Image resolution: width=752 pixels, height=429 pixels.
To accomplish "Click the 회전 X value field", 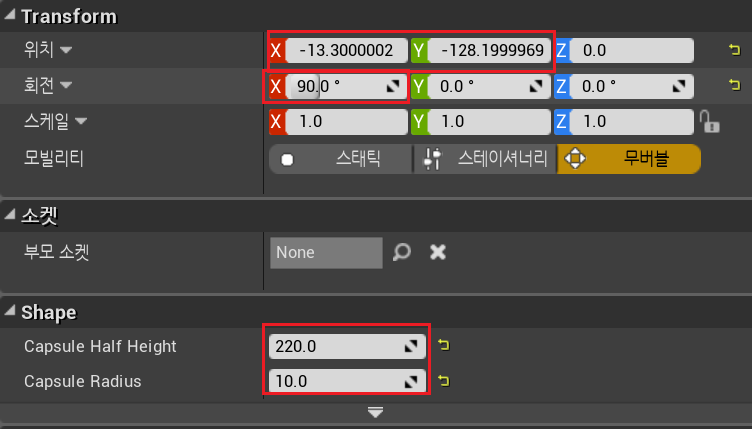I will pyautogui.click(x=346, y=86).
